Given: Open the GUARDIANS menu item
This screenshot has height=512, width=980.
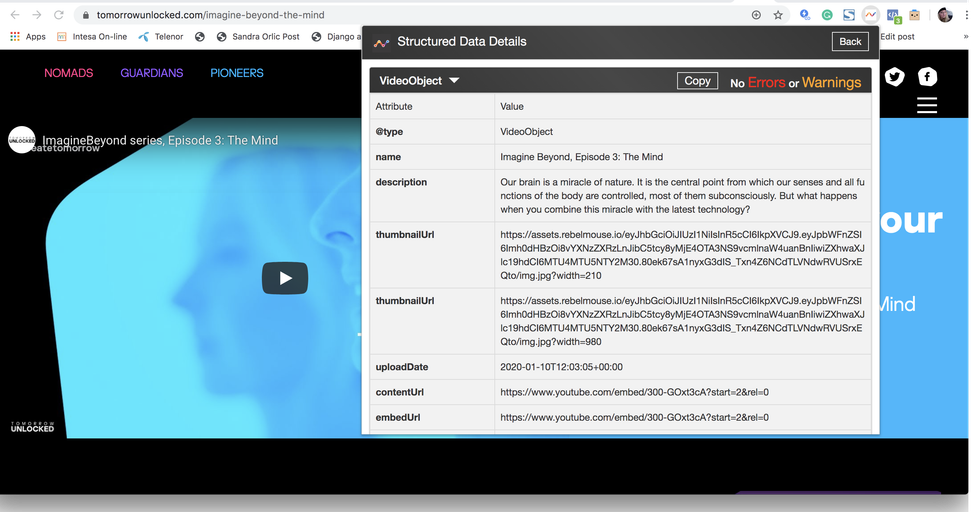Looking at the screenshot, I should pos(152,73).
